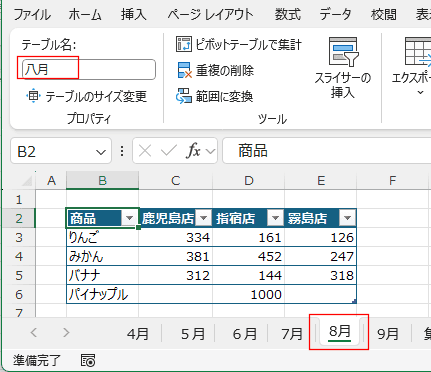Select cell containing 1000
The width and height of the screenshot is (431, 372).
(249, 294)
